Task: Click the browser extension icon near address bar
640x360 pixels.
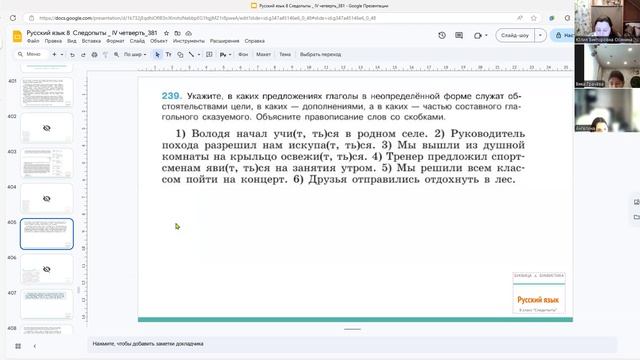Action: [x=552, y=18]
